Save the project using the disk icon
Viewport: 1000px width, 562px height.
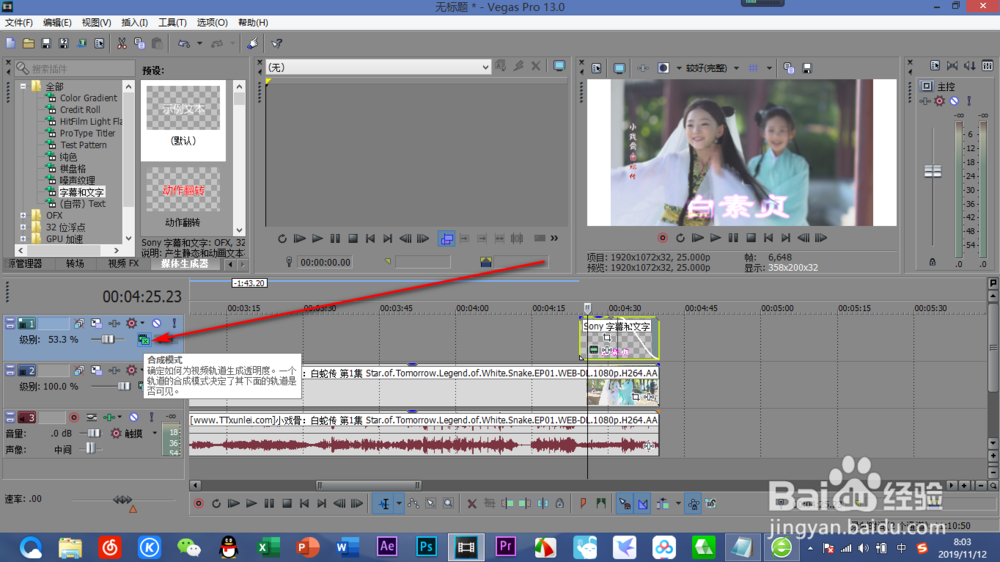[46, 43]
